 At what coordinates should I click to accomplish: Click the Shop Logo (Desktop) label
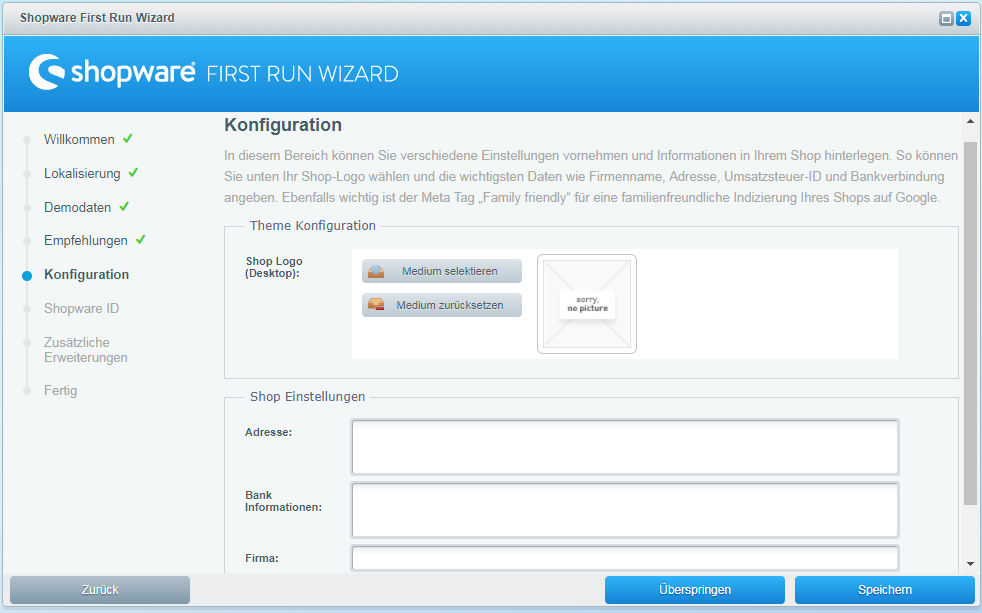(274, 267)
